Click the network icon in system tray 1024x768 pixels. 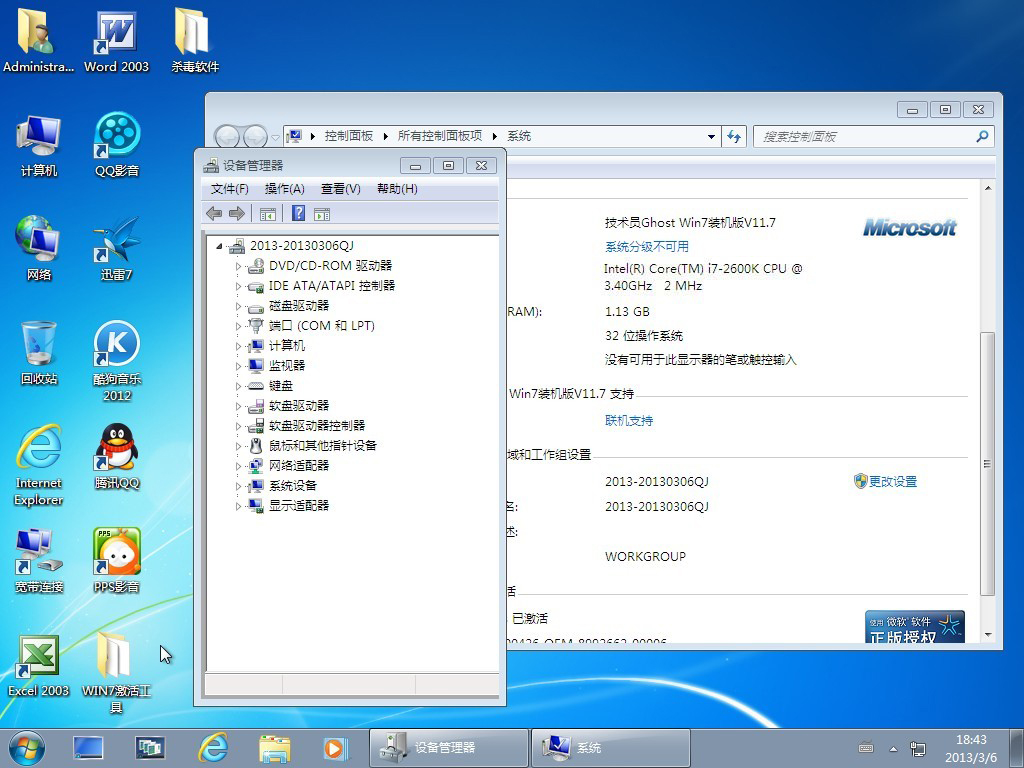[x=918, y=748]
